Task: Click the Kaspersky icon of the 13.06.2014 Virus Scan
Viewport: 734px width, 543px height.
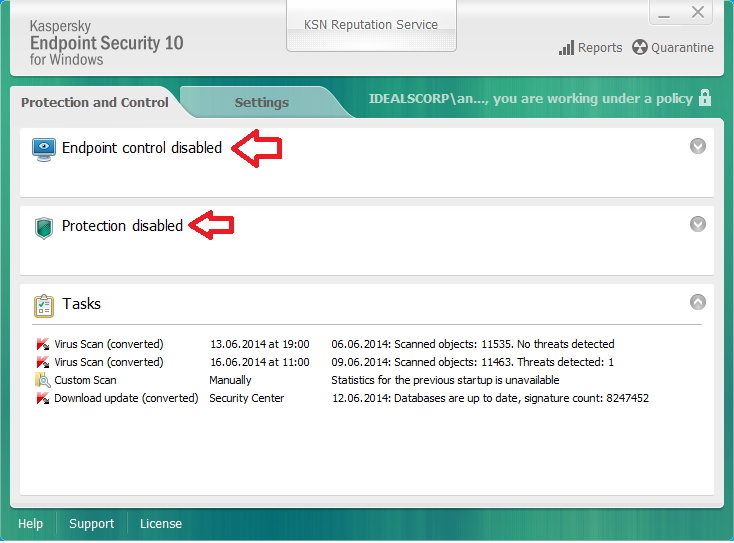Action: (43, 344)
